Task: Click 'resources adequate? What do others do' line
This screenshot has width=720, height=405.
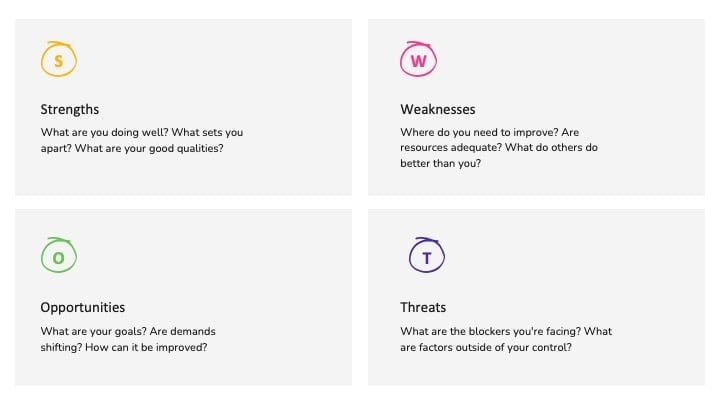Action: 499,147
